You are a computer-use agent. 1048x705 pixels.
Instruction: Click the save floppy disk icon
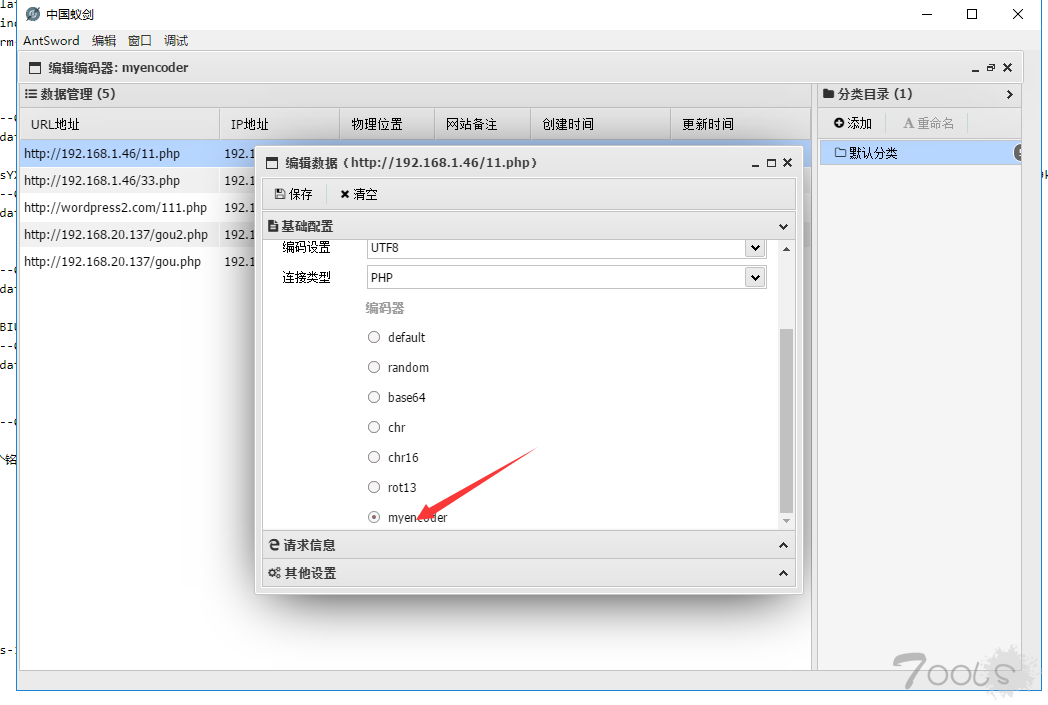[280, 194]
